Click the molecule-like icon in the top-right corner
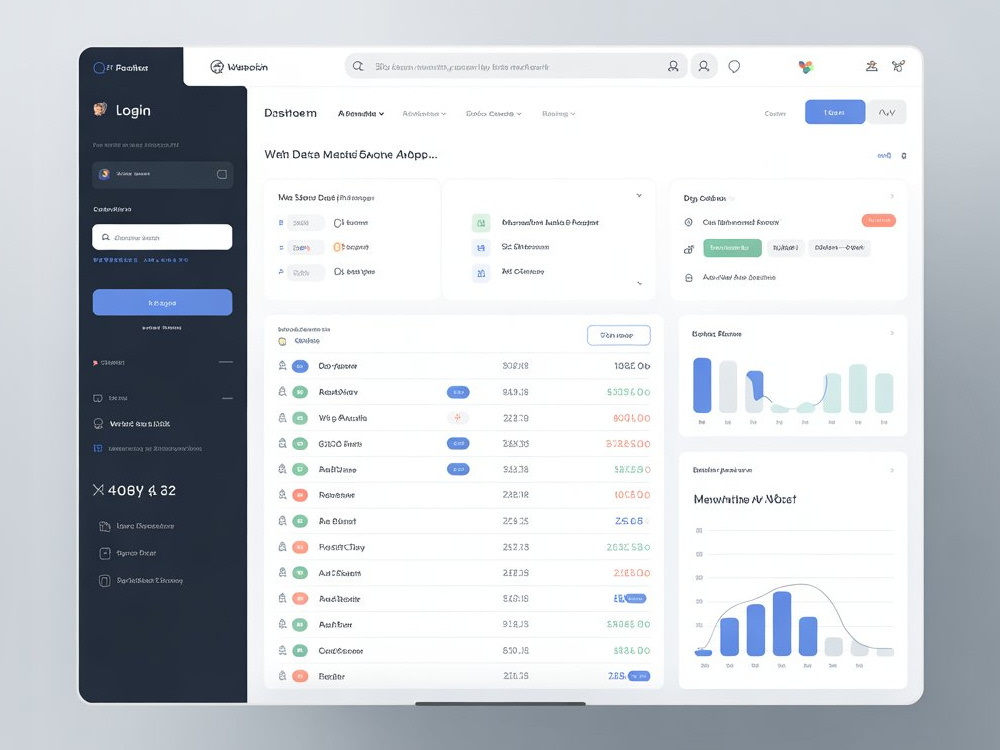This screenshot has height=750, width=1000. pyautogui.click(x=899, y=66)
